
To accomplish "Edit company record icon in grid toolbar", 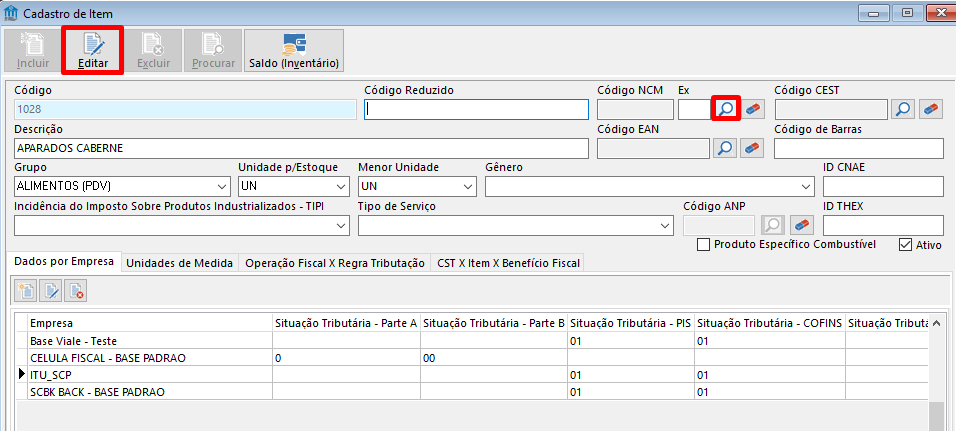I will point(51,292).
